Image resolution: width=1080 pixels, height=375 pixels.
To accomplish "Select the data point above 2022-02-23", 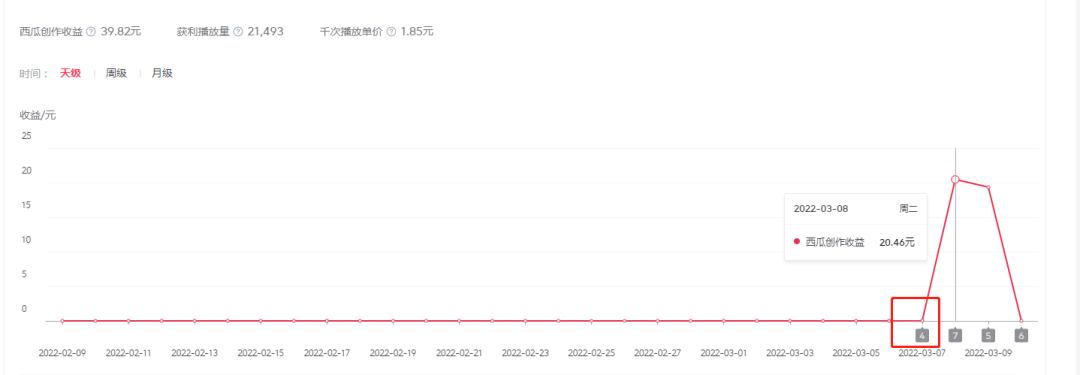I will [x=526, y=321].
